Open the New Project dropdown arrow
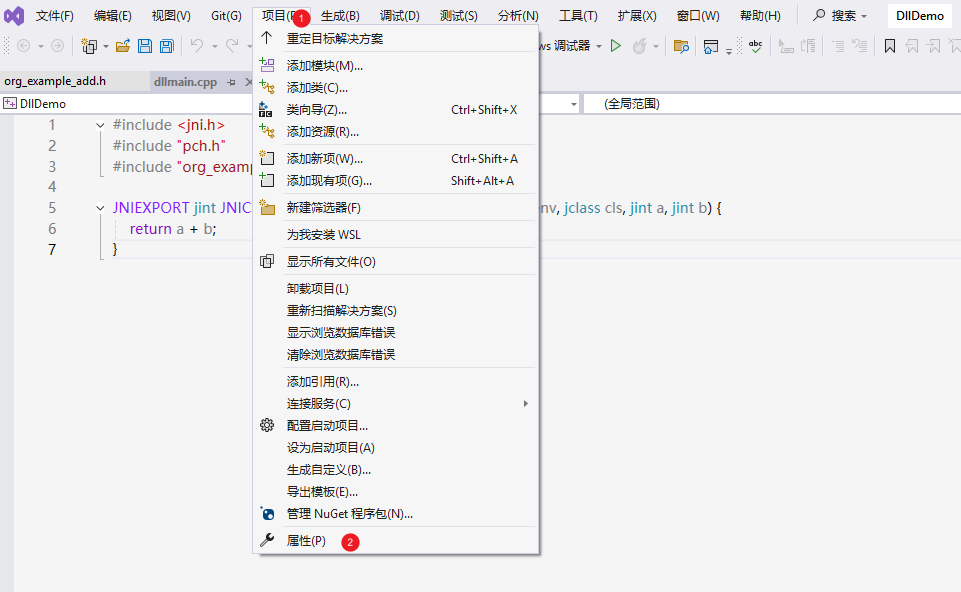The height and width of the screenshot is (592, 961). (x=106, y=47)
